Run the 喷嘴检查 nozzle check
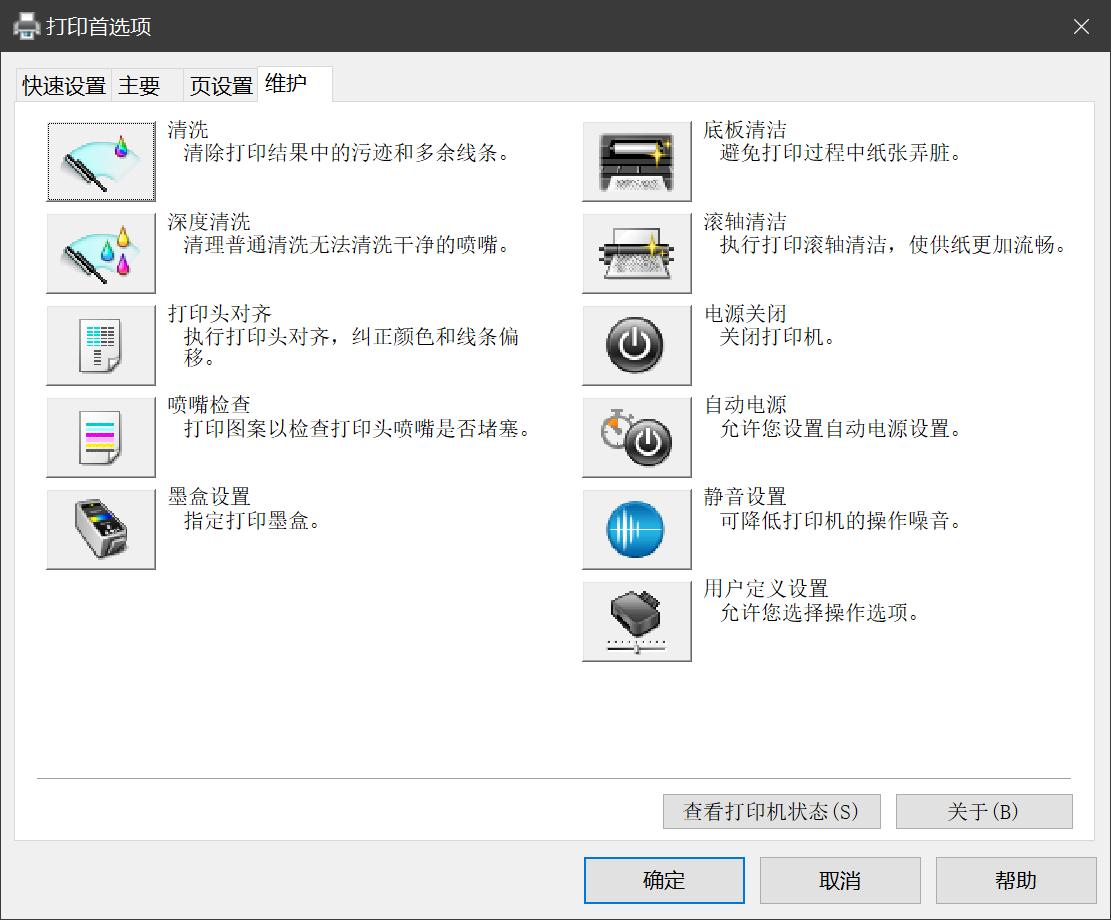Image resolution: width=1111 pixels, height=920 pixels. click(x=100, y=437)
